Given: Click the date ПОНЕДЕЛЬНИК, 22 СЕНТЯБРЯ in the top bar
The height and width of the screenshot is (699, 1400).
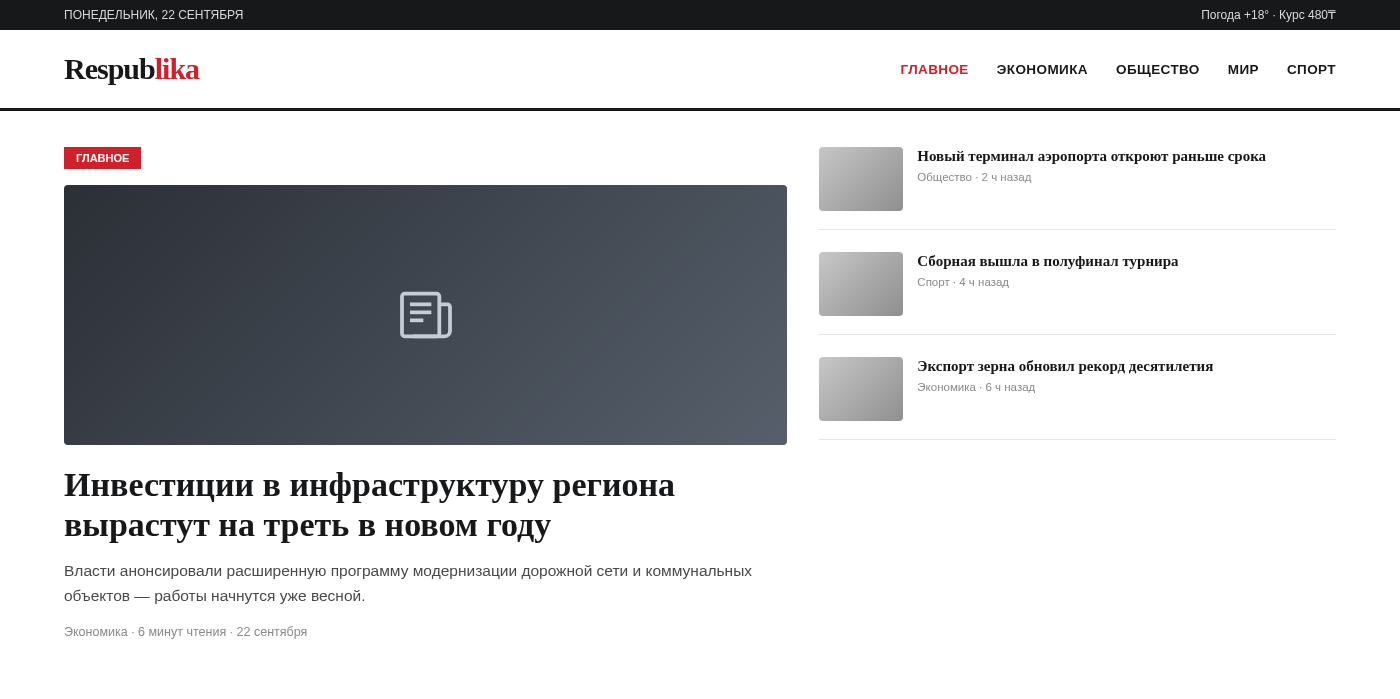Looking at the screenshot, I should [x=154, y=15].
